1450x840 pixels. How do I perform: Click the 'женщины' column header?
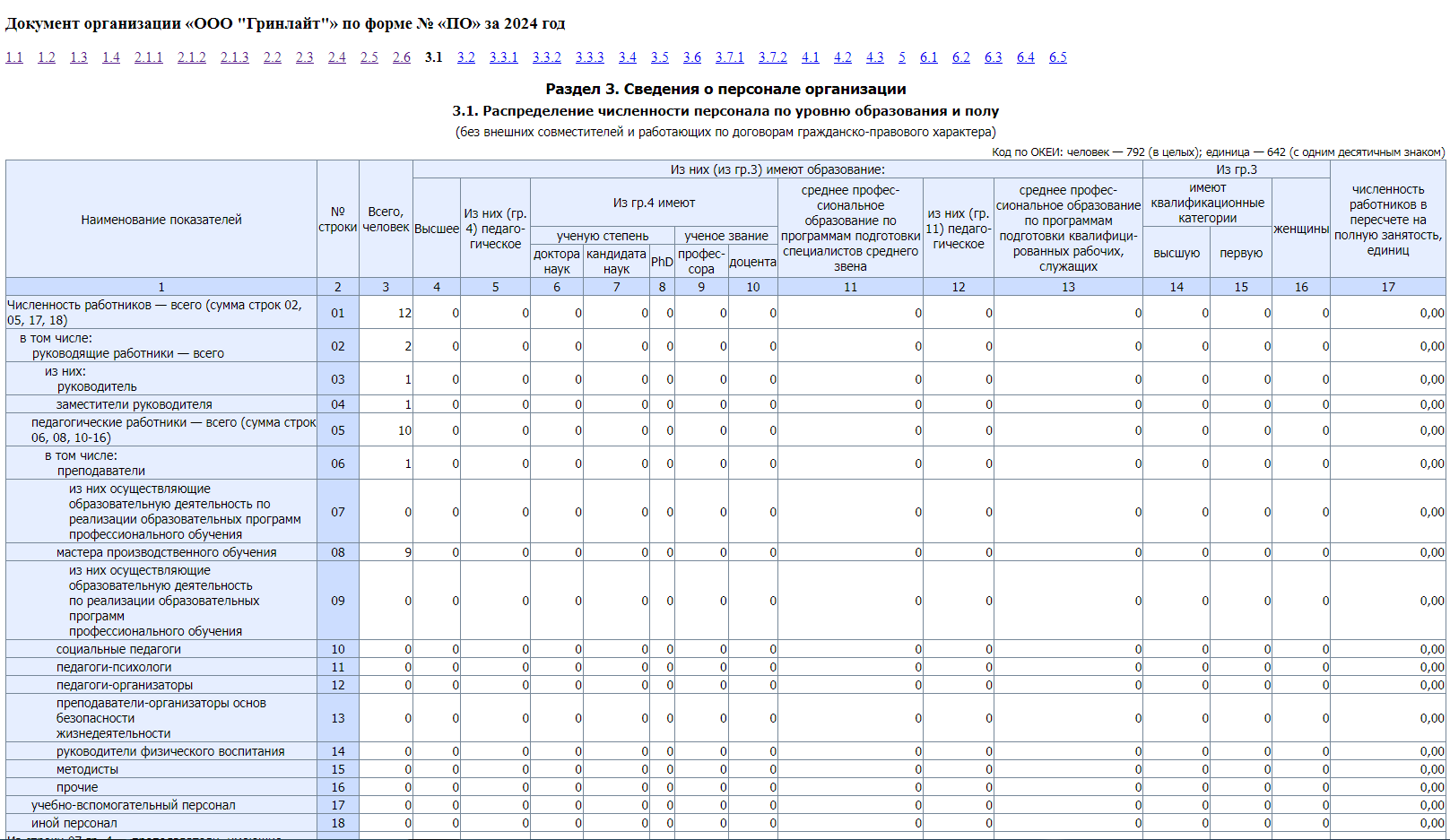(1301, 229)
